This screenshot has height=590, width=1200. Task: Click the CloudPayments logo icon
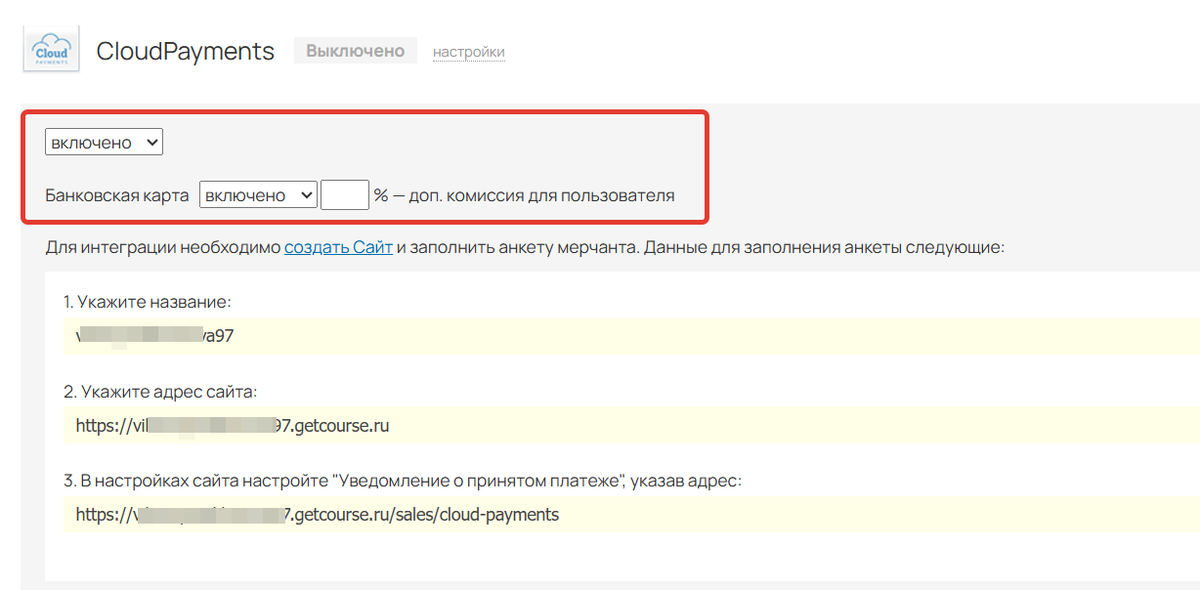[51, 50]
